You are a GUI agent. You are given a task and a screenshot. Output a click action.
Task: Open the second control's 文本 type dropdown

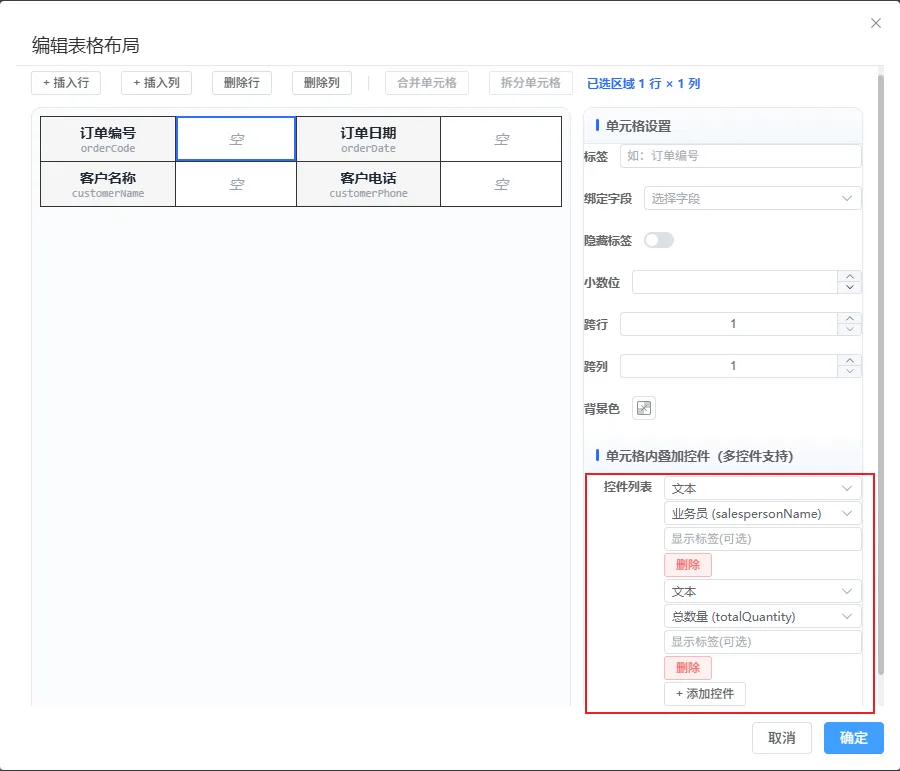762,591
